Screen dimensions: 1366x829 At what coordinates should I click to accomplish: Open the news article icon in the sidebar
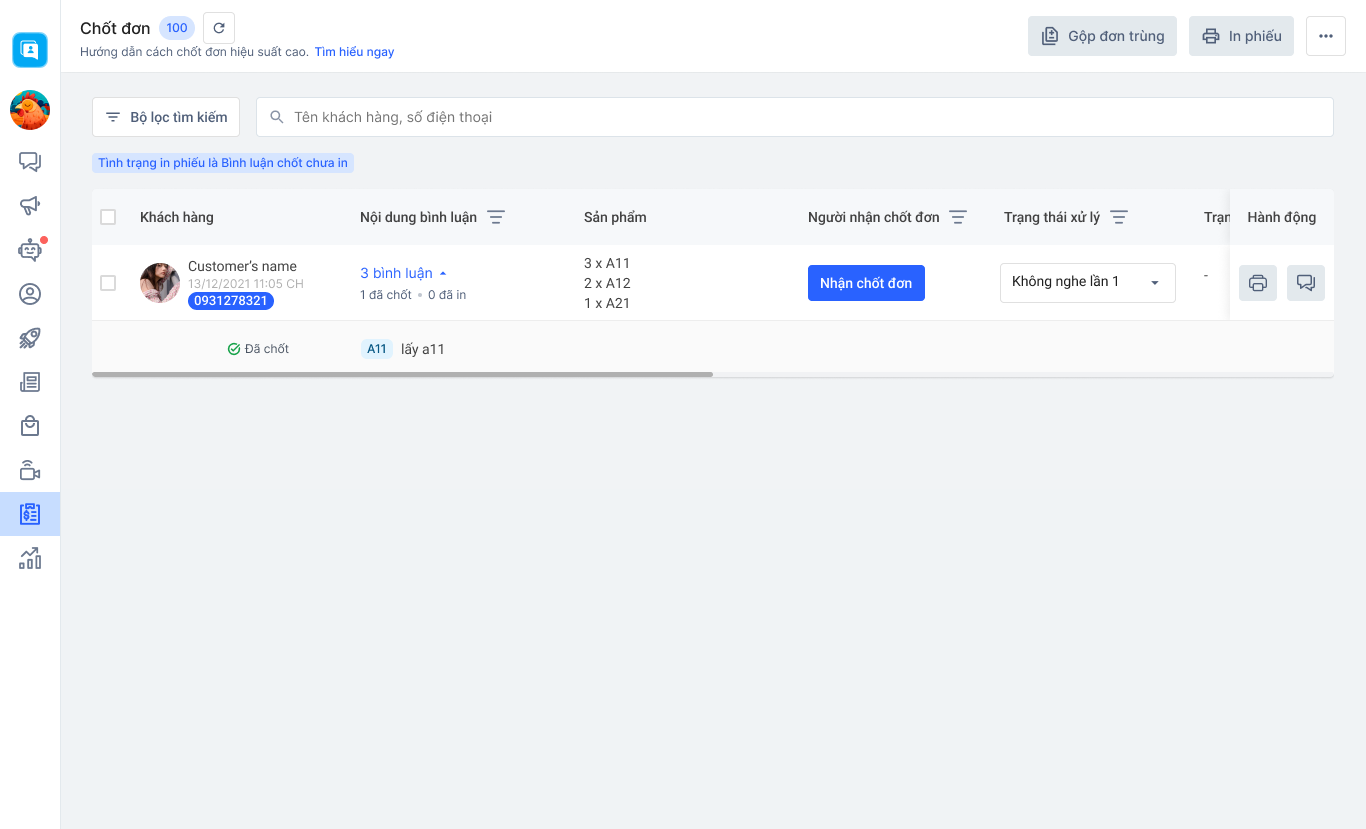click(x=30, y=382)
